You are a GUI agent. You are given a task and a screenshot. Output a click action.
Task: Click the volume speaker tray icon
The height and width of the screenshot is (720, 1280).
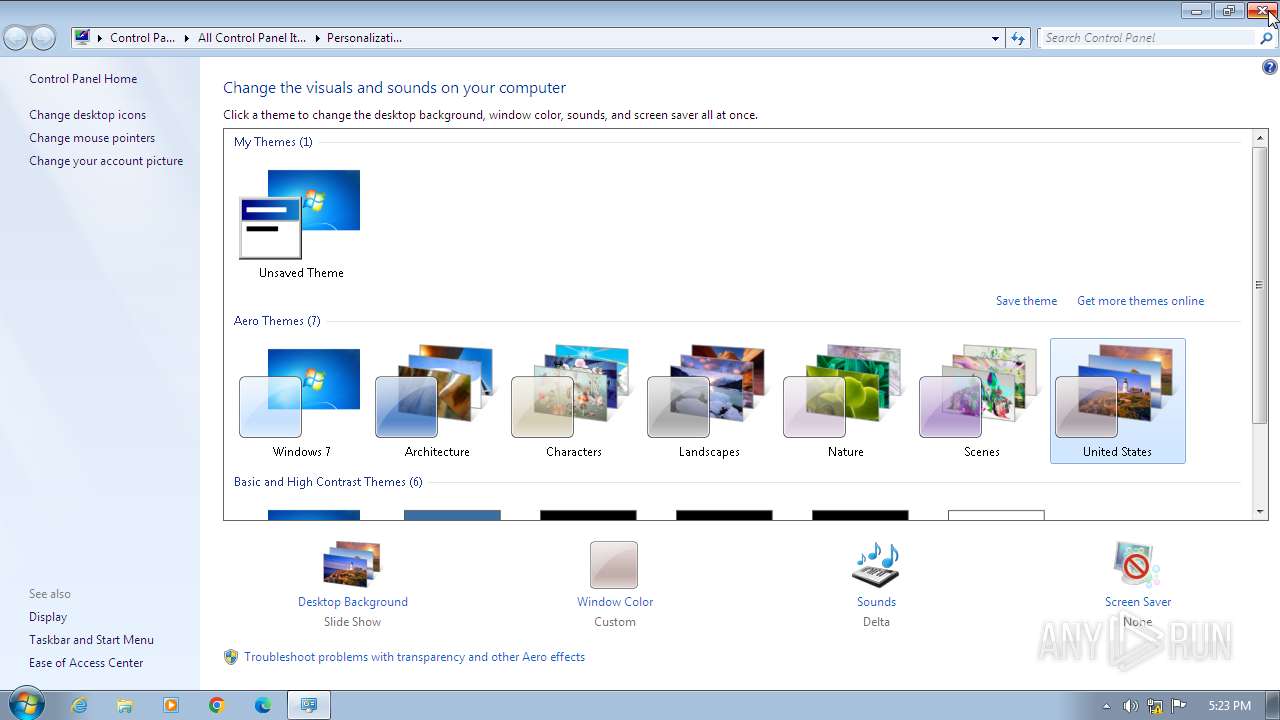[x=1130, y=706]
